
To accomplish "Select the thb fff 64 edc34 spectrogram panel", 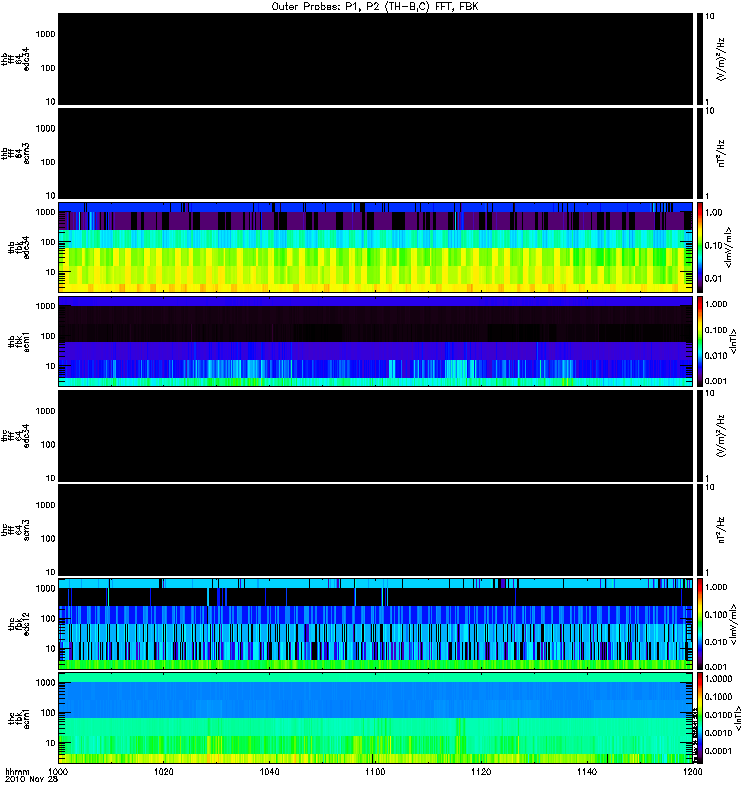I will pos(375,59).
